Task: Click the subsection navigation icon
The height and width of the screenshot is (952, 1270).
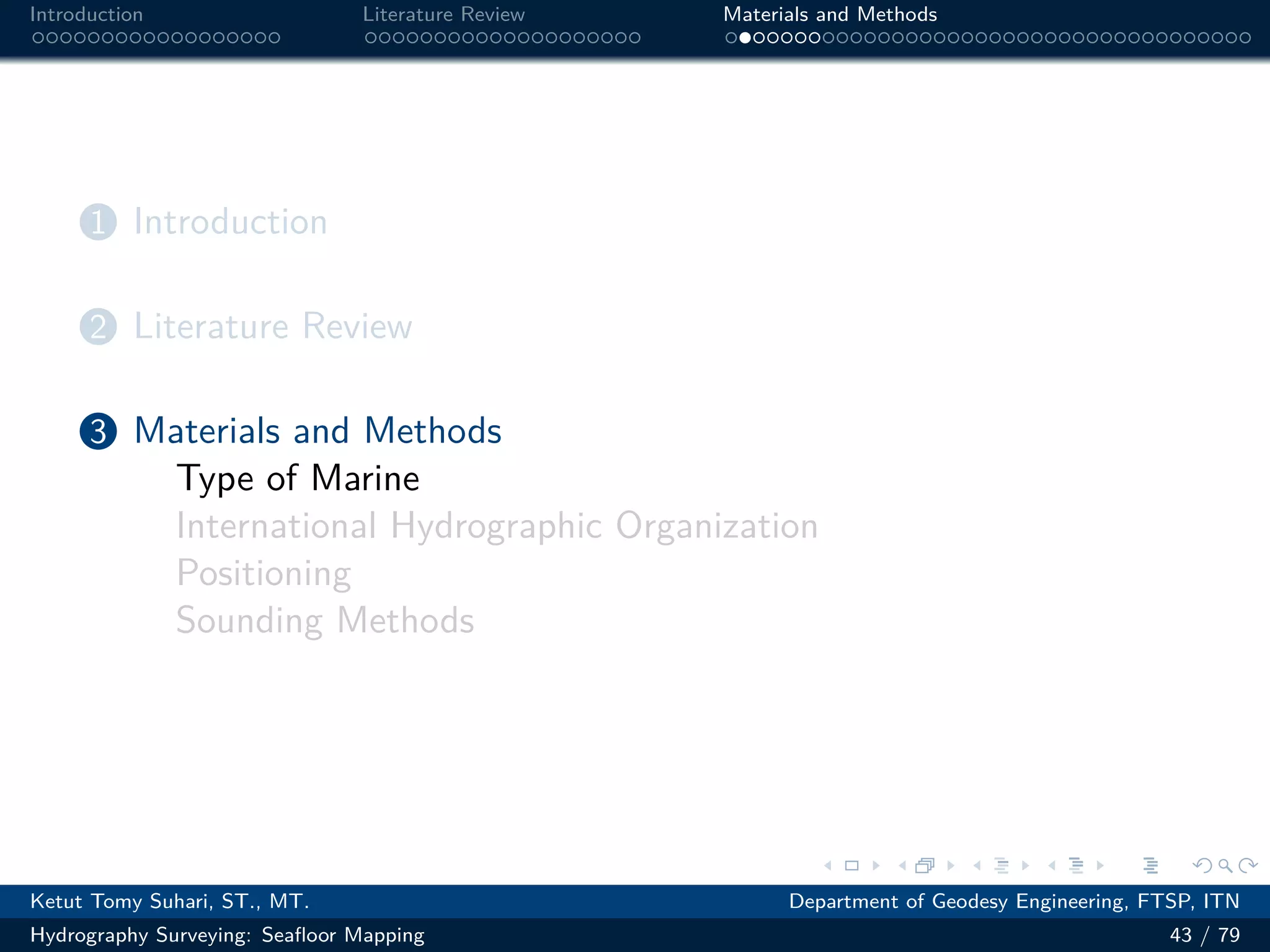Action: [x=1001, y=865]
